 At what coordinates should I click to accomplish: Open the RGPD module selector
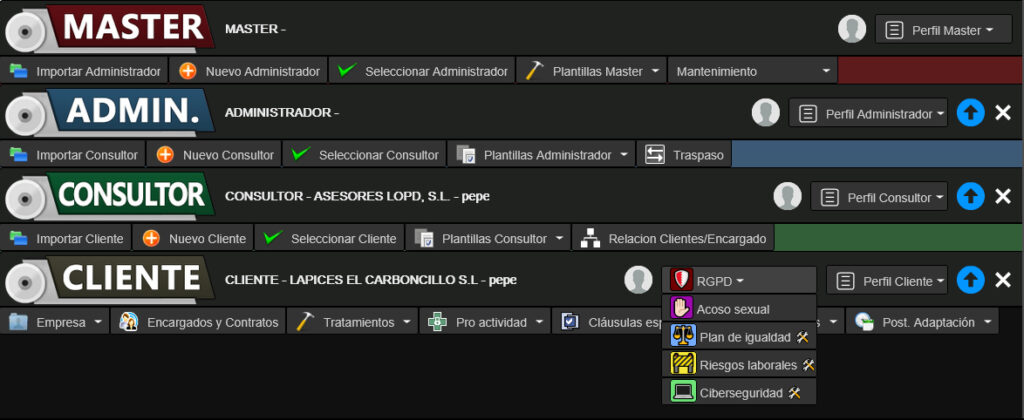click(738, 281)
